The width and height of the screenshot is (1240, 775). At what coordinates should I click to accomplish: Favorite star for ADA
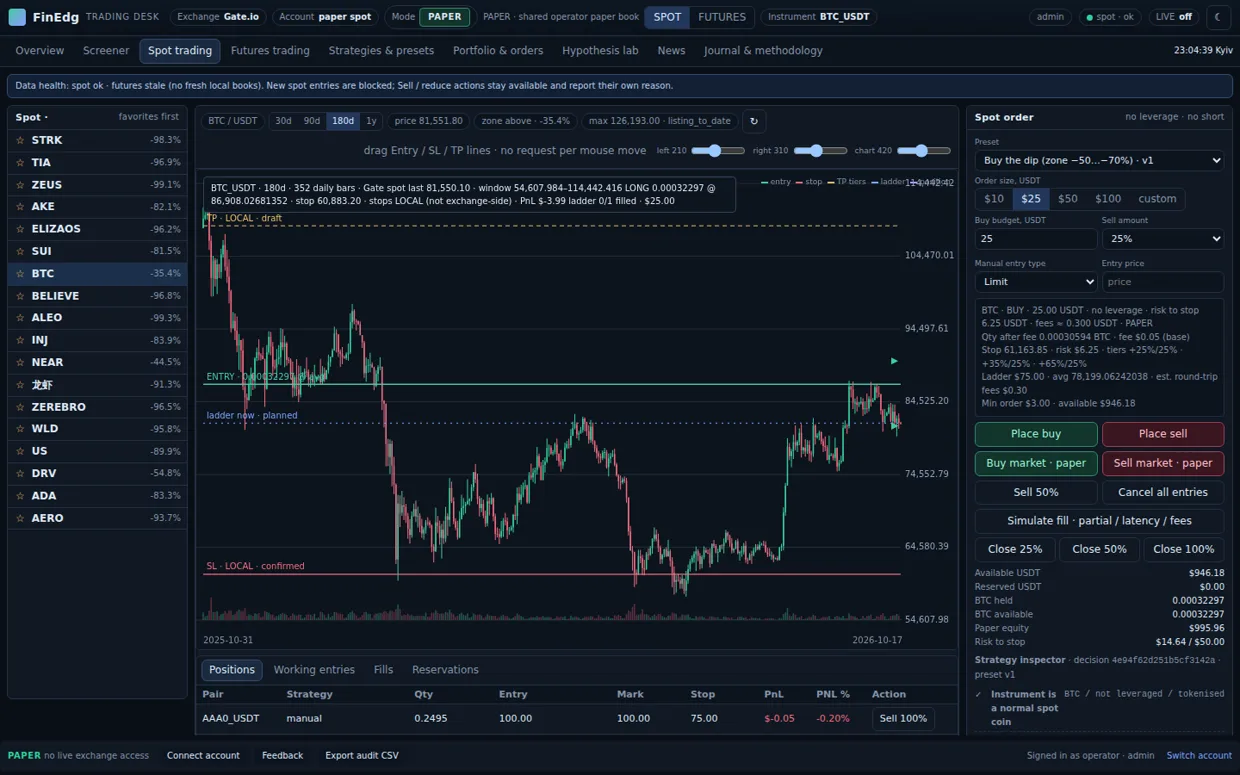point(20,496)
